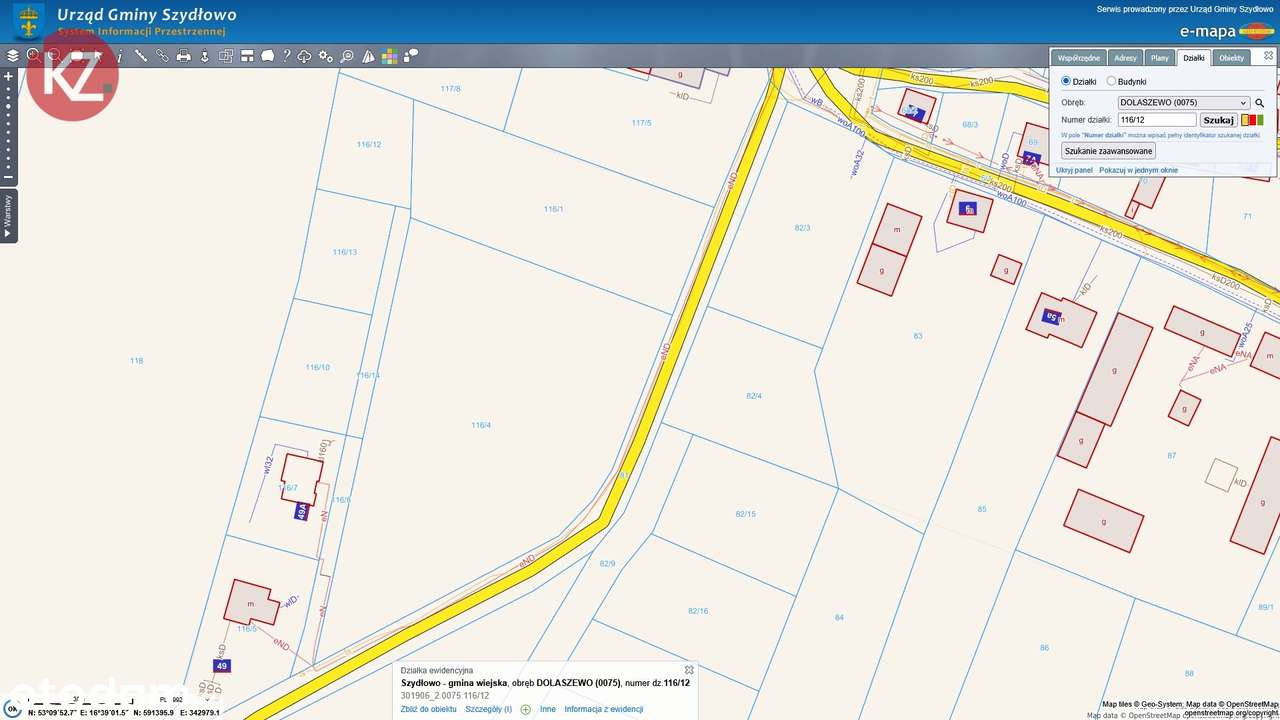Click parcel label 116/1 on map
1280x720 pixels.
(x=553, y=209)
